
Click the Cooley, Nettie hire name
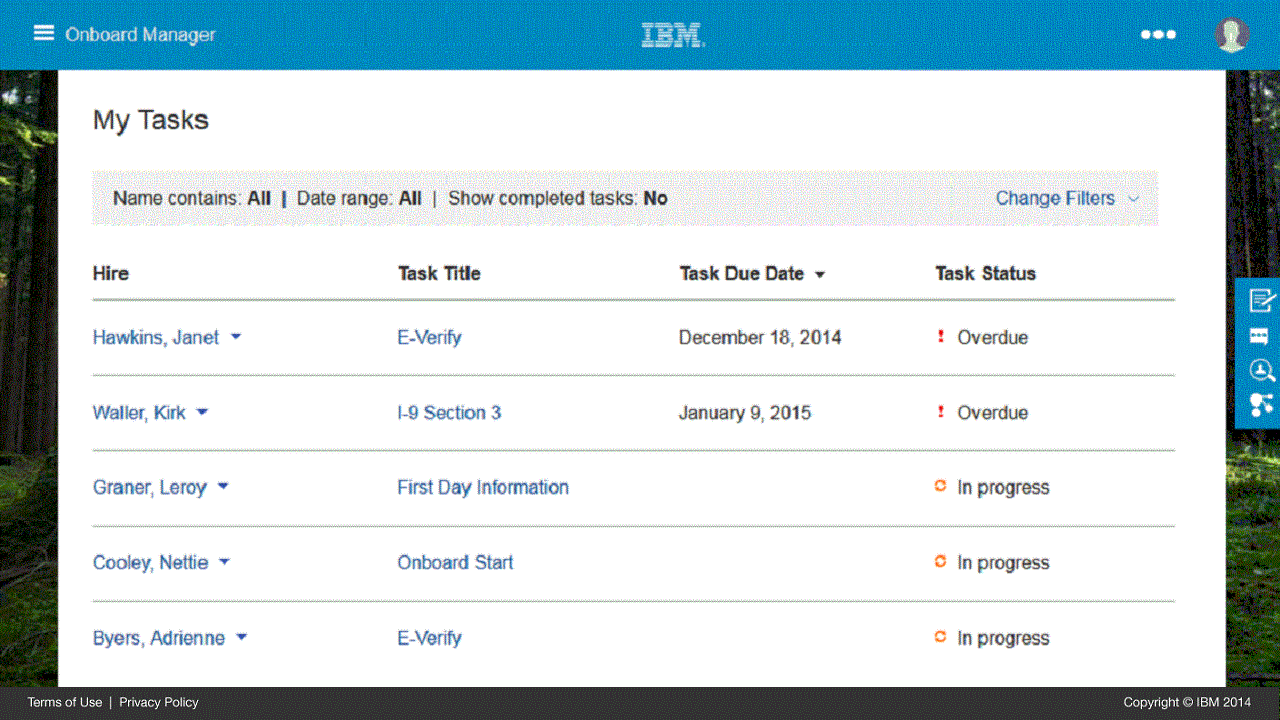pyautogui.click(x=150, y=562)
